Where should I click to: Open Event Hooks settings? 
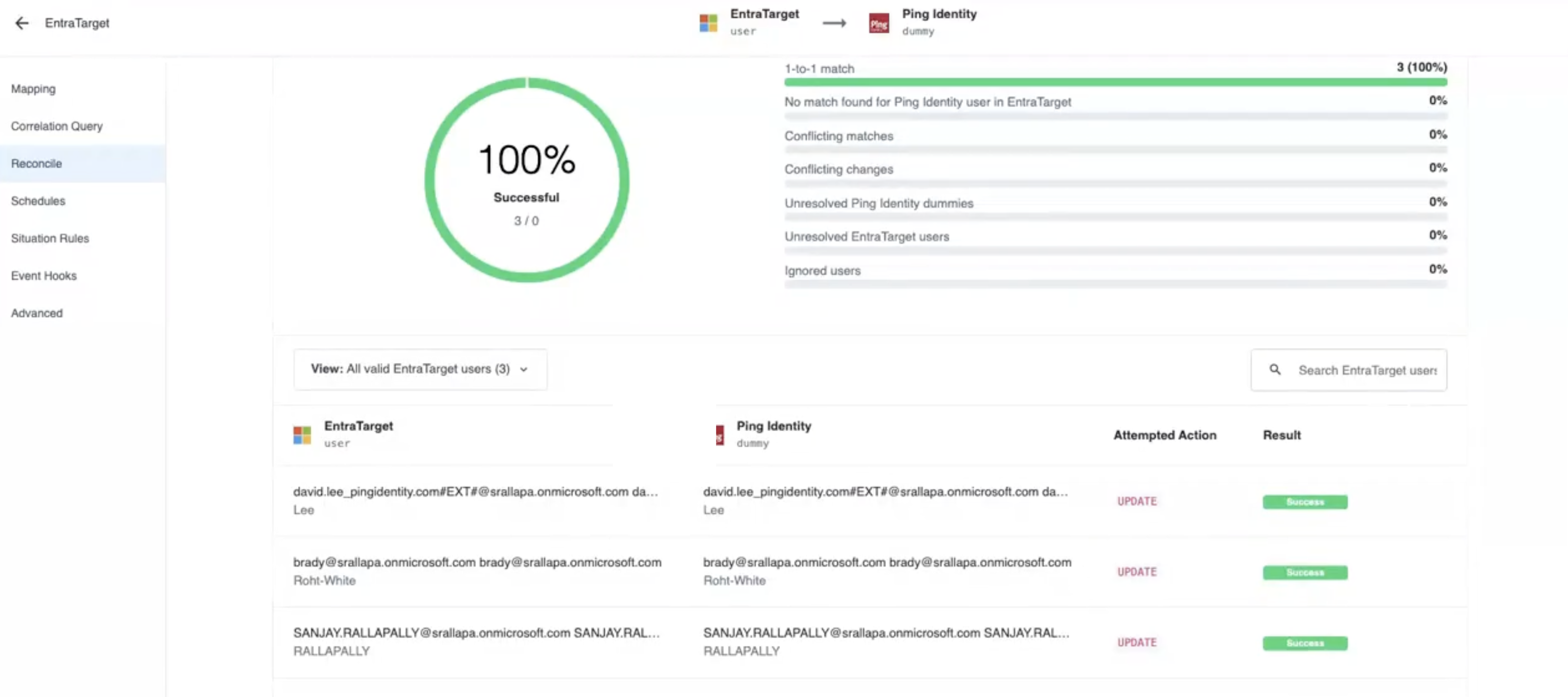pos(44,276)
